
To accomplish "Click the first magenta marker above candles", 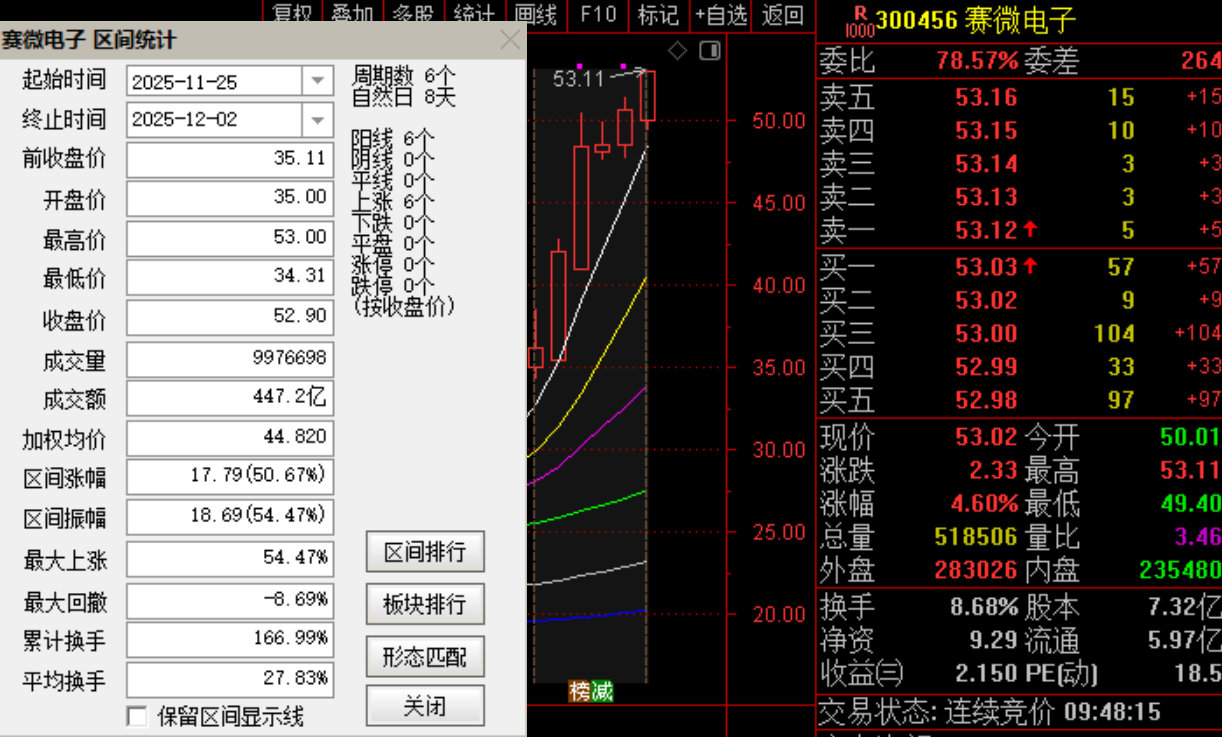I will coord(580,66).
